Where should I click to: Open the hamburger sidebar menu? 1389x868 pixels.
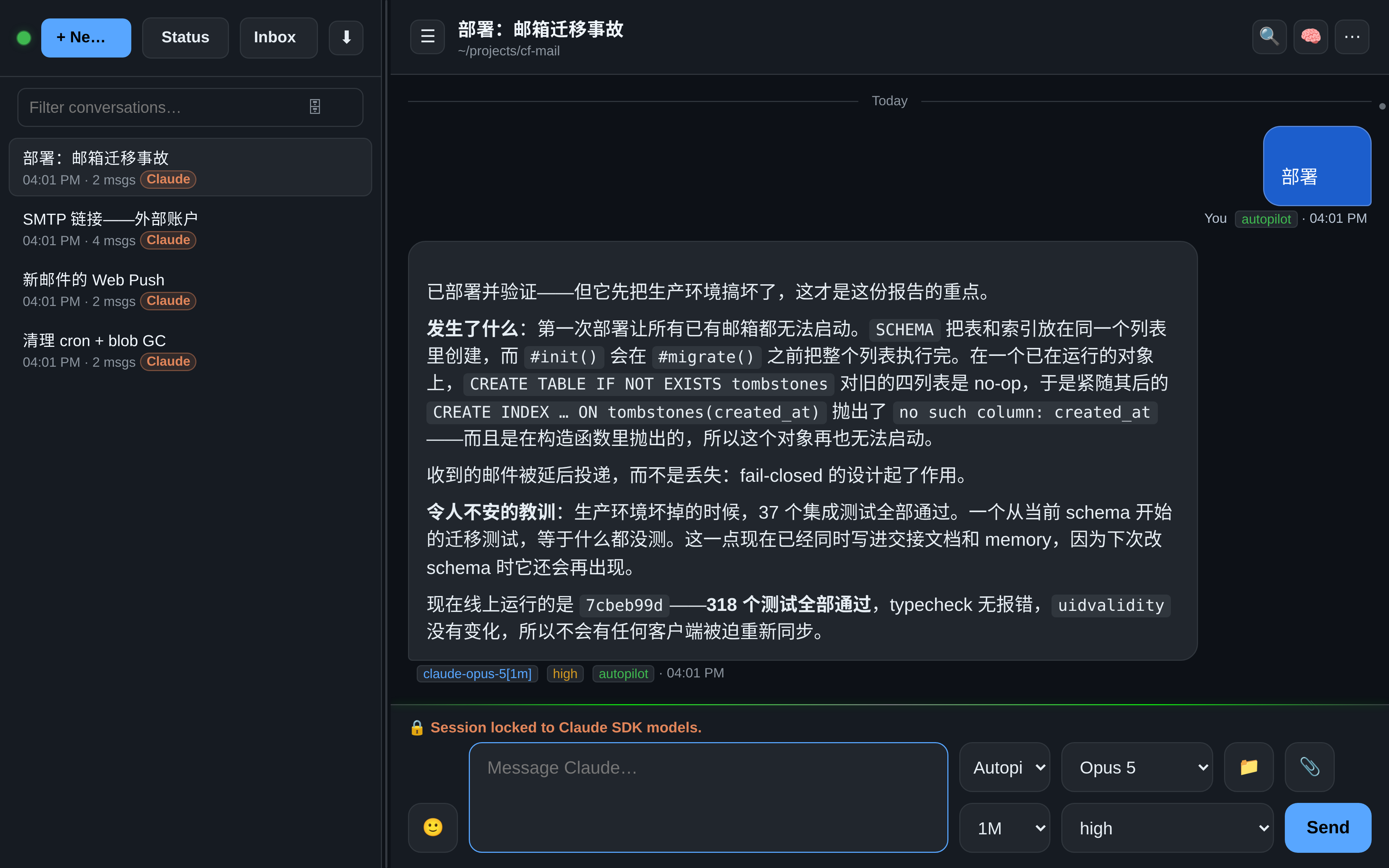point(428,37)
